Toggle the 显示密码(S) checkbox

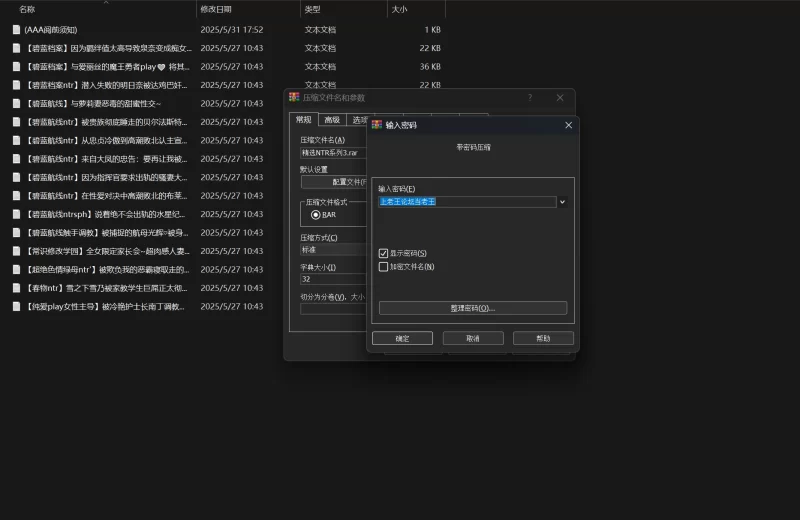click(383, 253)
